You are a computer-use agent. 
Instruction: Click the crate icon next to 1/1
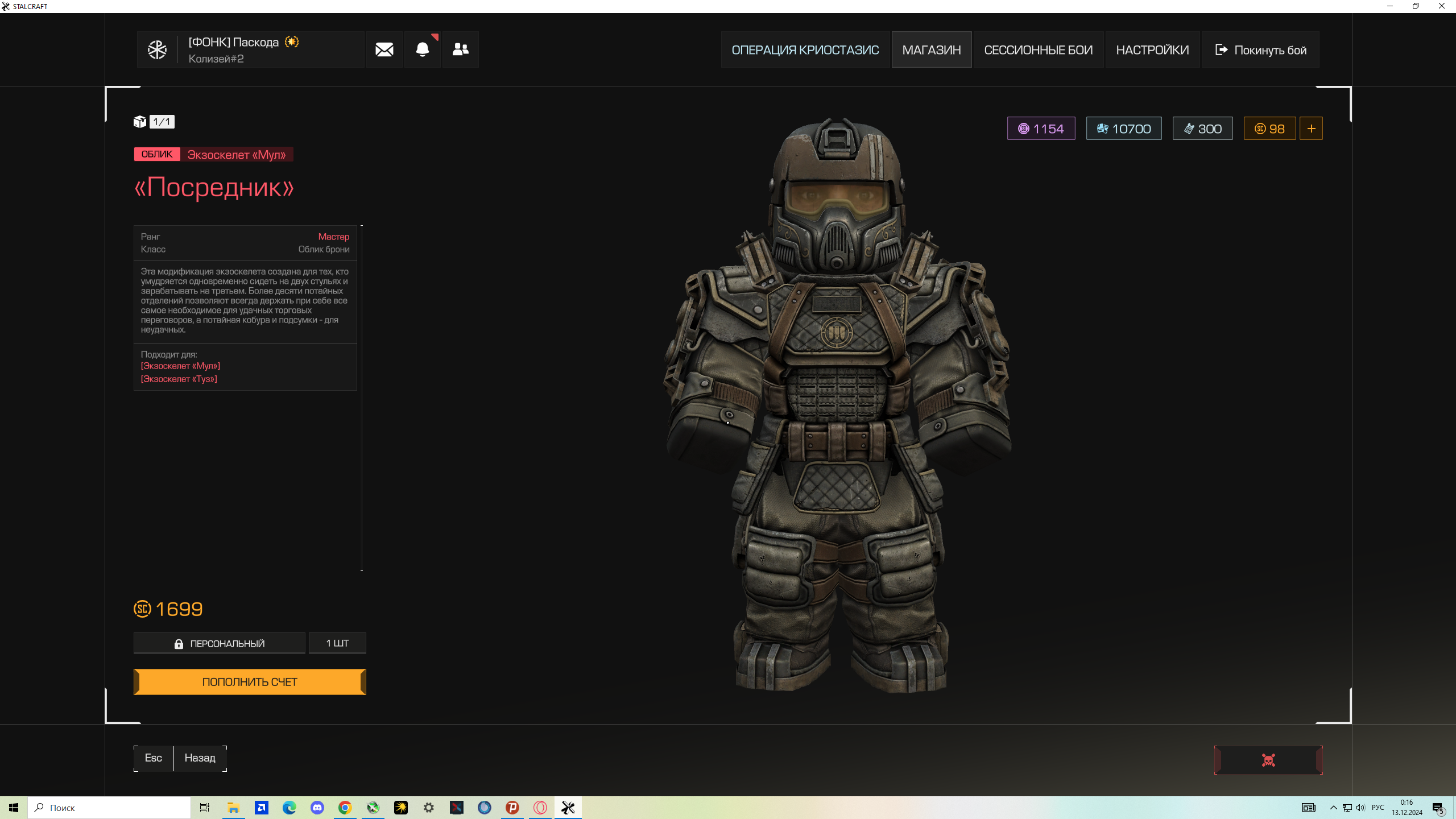[139, 122]
